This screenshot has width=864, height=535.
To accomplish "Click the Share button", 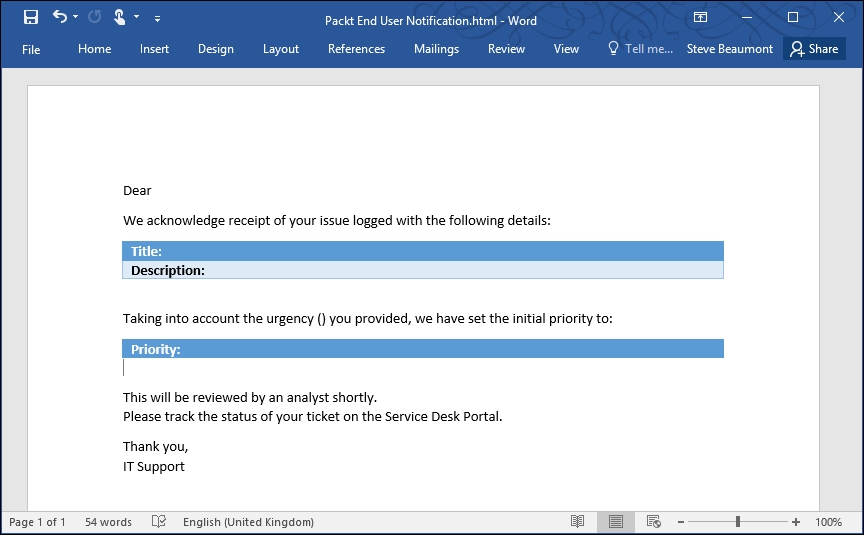I will [x=814, y=49].
